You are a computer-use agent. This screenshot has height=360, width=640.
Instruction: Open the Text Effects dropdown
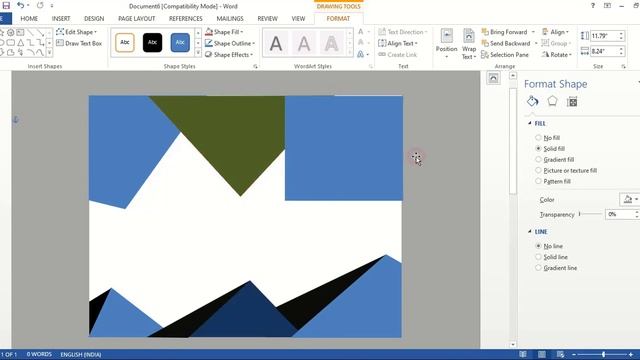coord(363,54)
